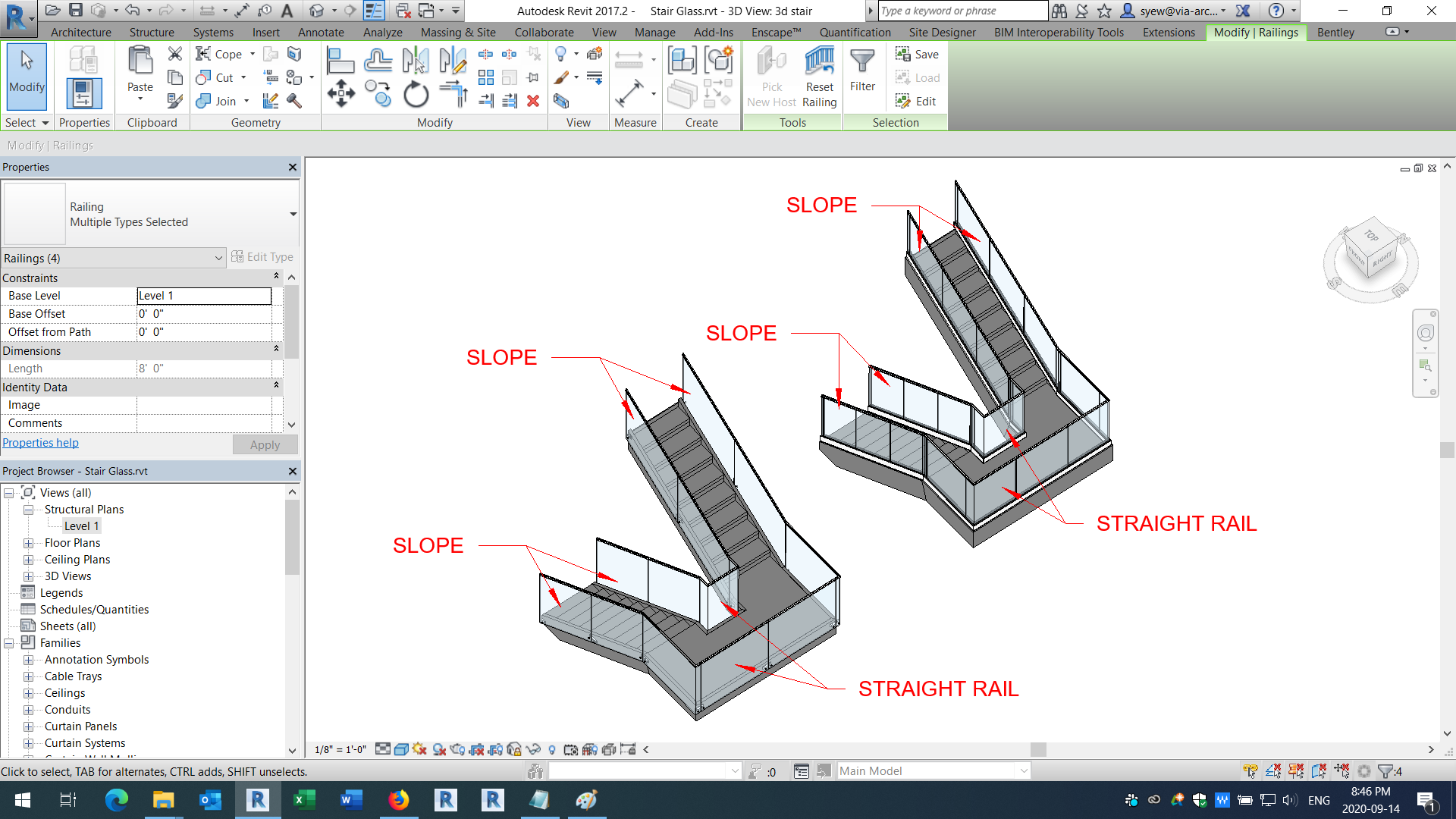Click the Apply button in Properties
The width and height of the screenshot is (1456, 819).
[265, 444]
